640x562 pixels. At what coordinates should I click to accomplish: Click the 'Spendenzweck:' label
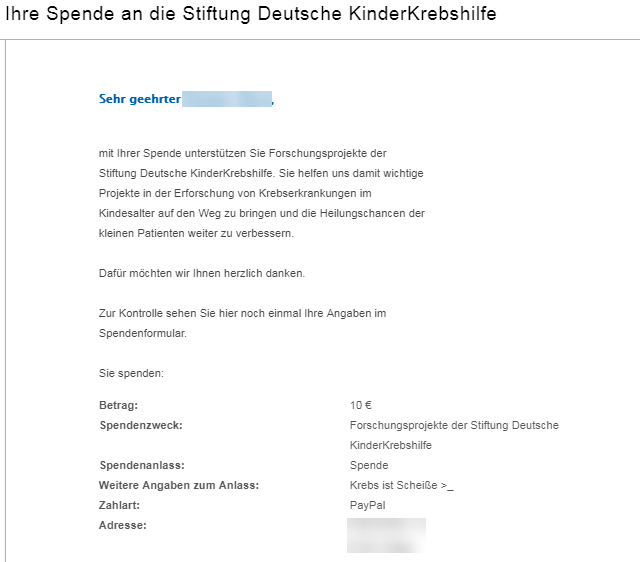(x=141, y=425)
